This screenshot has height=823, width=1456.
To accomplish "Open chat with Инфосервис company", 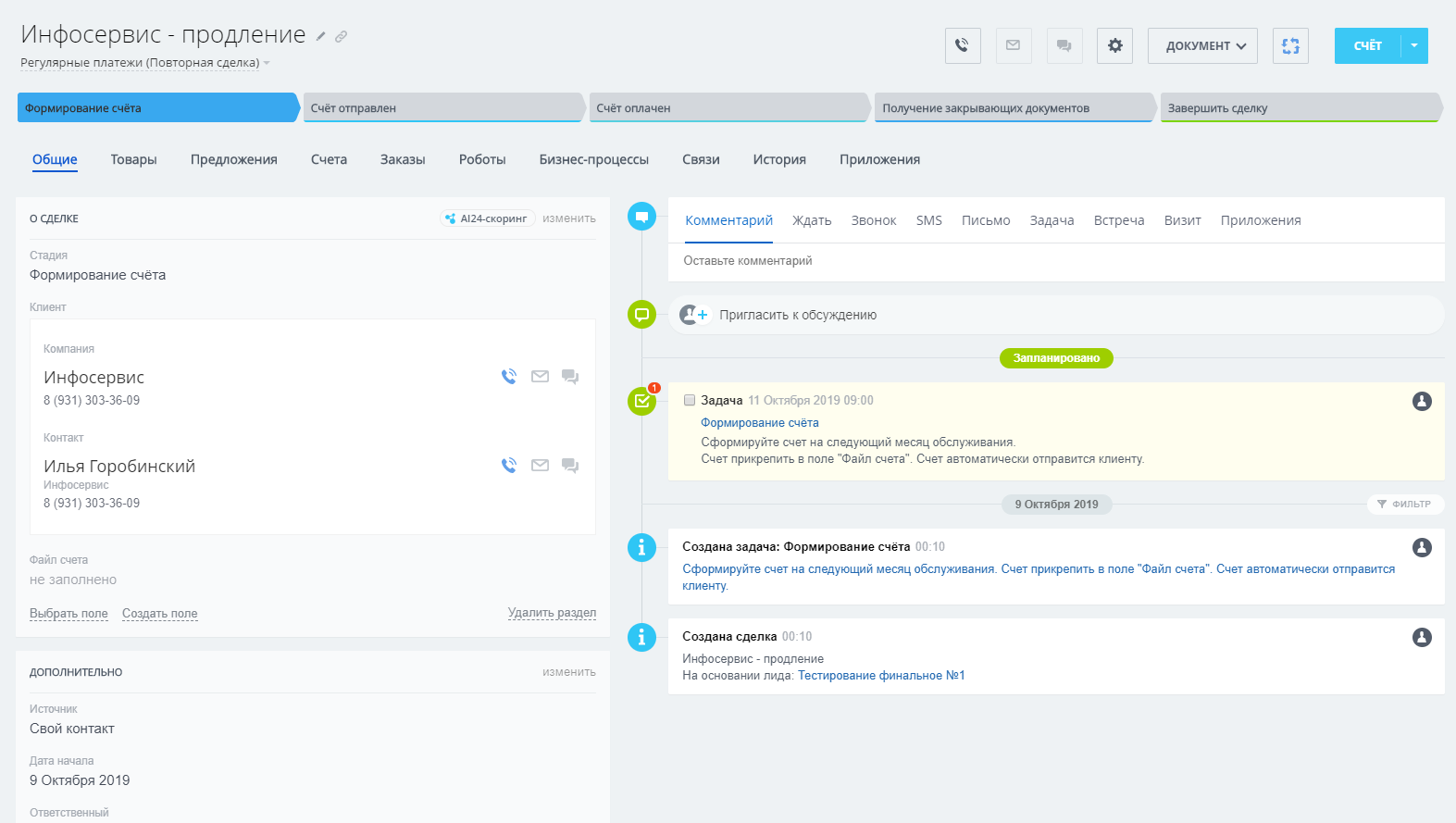I will coord(570,377).
